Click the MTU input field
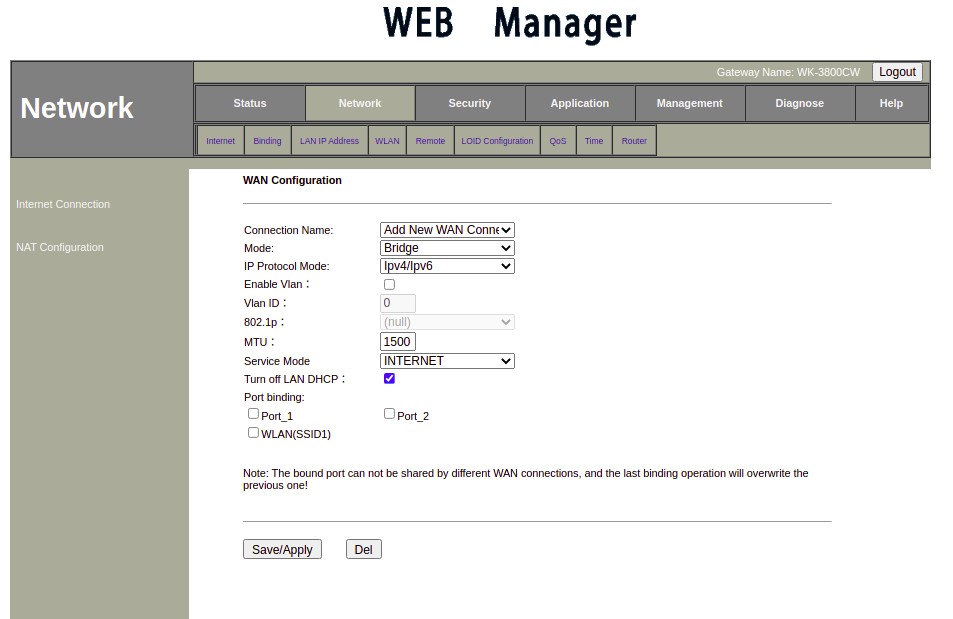This screenshot has height=619, width=953. point(397,342)
